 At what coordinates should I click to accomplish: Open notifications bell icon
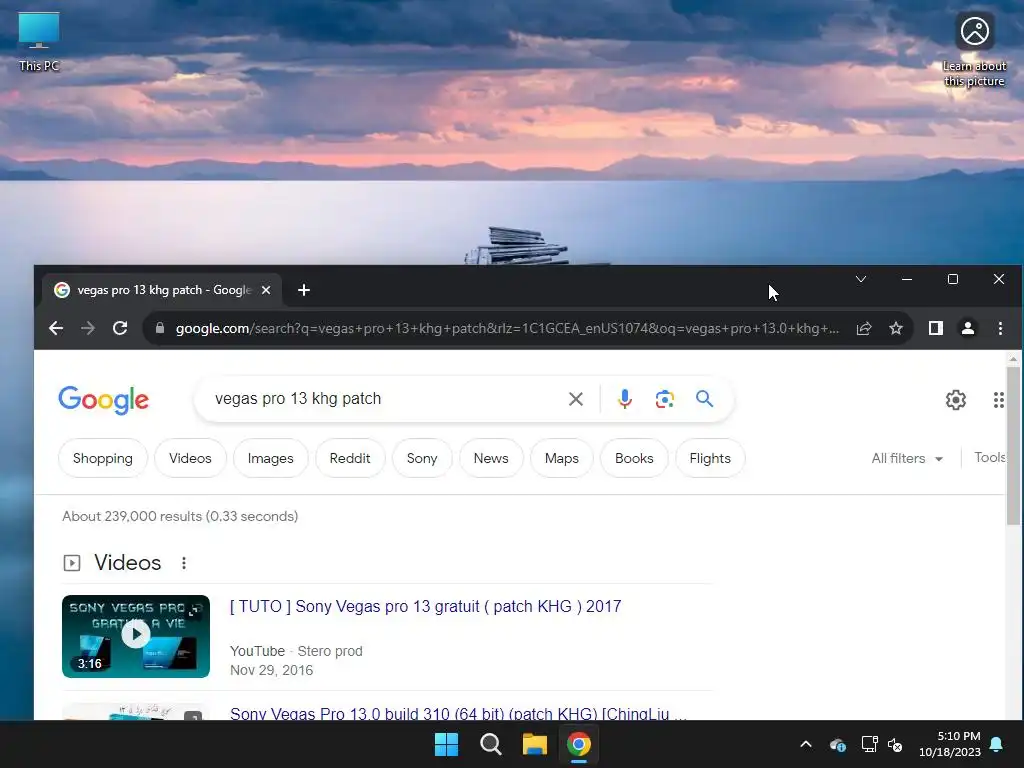(997, 744)
